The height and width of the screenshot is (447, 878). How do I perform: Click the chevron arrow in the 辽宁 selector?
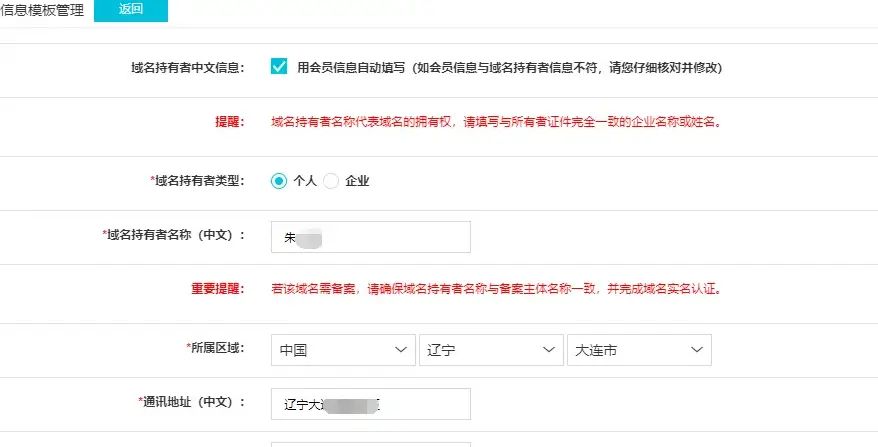point(547,350)
